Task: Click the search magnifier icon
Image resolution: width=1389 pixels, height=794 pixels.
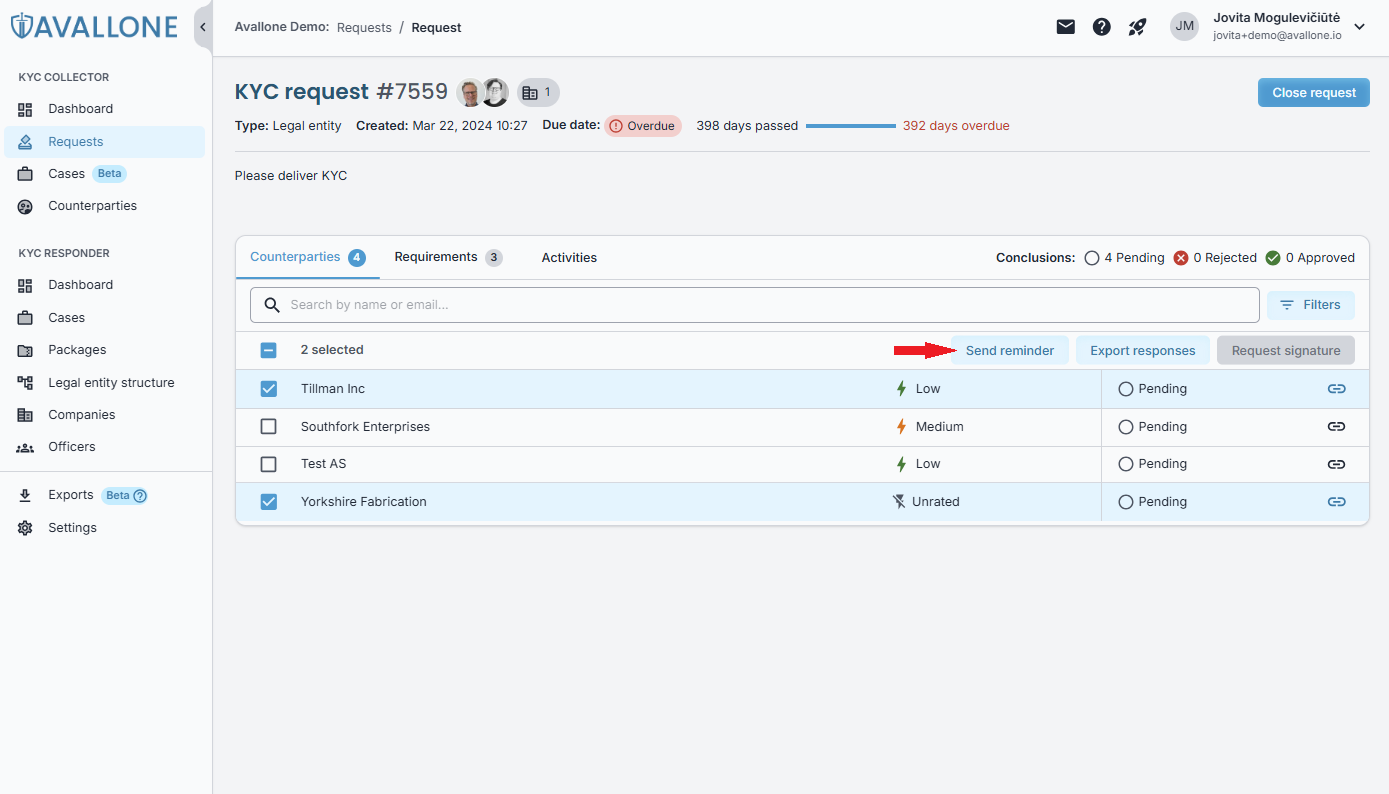Action: (271, 305)
